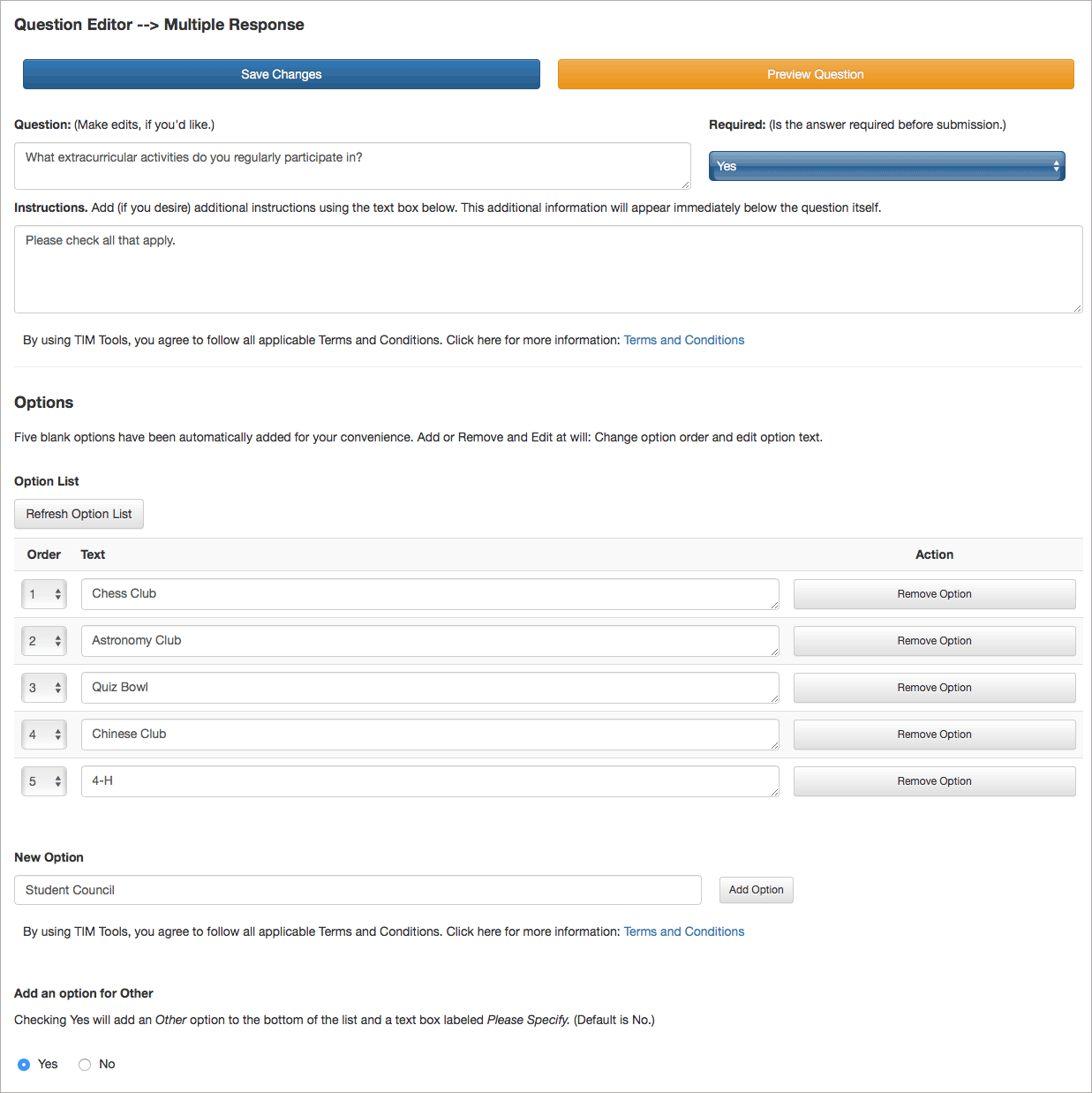Edit the Quiz Bowl option text
Viewport: 1092px width, 1093px height.
point(430,688)
